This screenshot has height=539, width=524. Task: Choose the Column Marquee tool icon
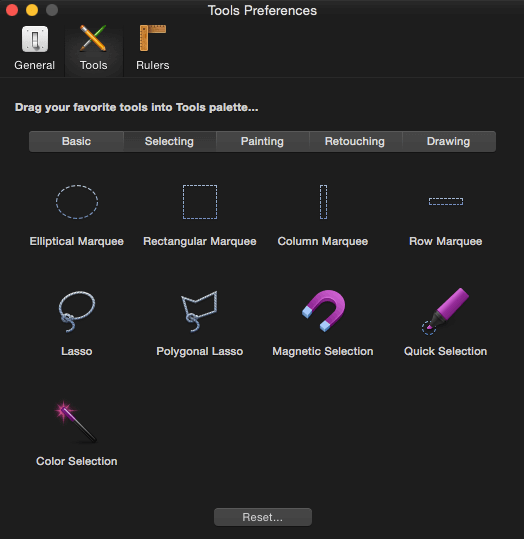(323, 202)
